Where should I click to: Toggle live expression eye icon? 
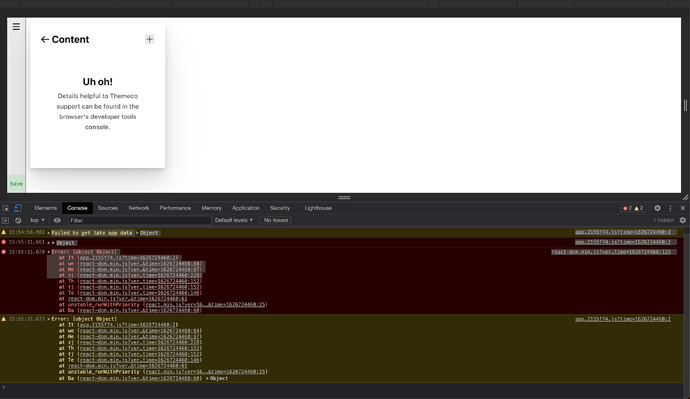click(57, 220)
